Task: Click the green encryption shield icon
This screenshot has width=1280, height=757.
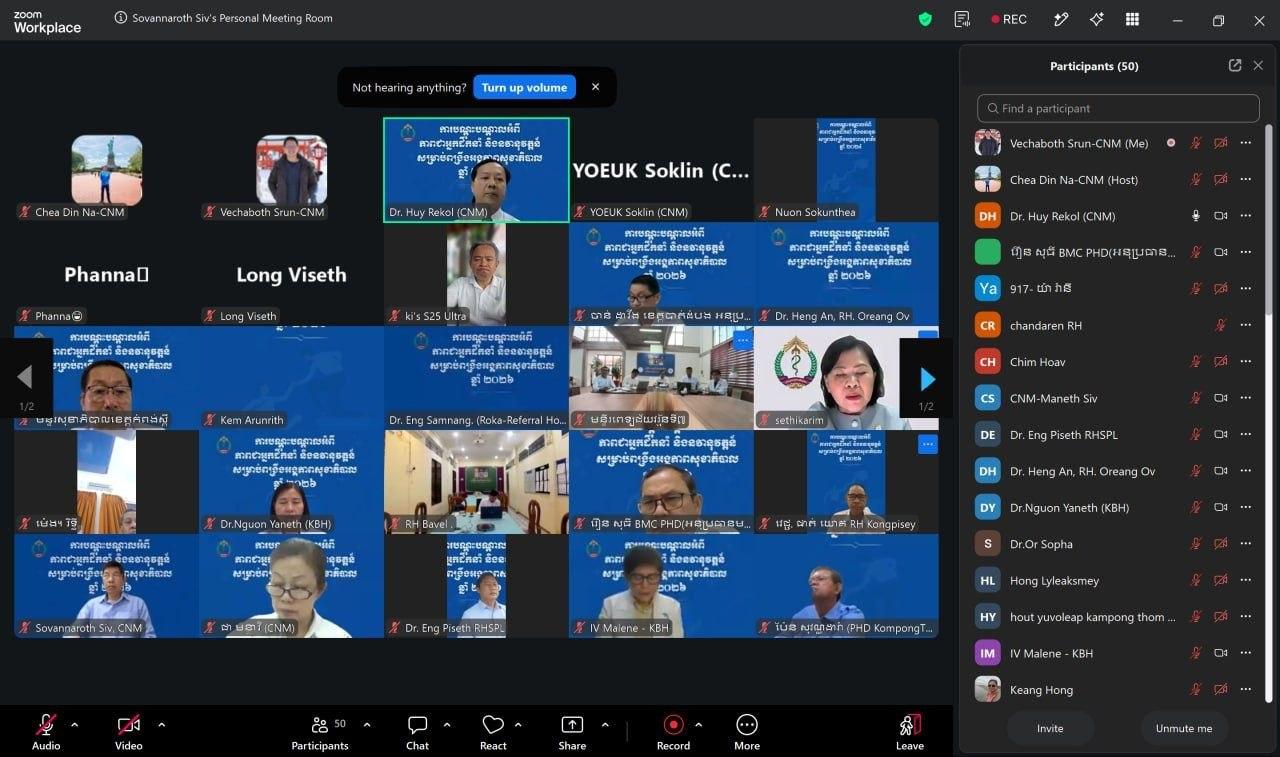Action: pos(925,19)
